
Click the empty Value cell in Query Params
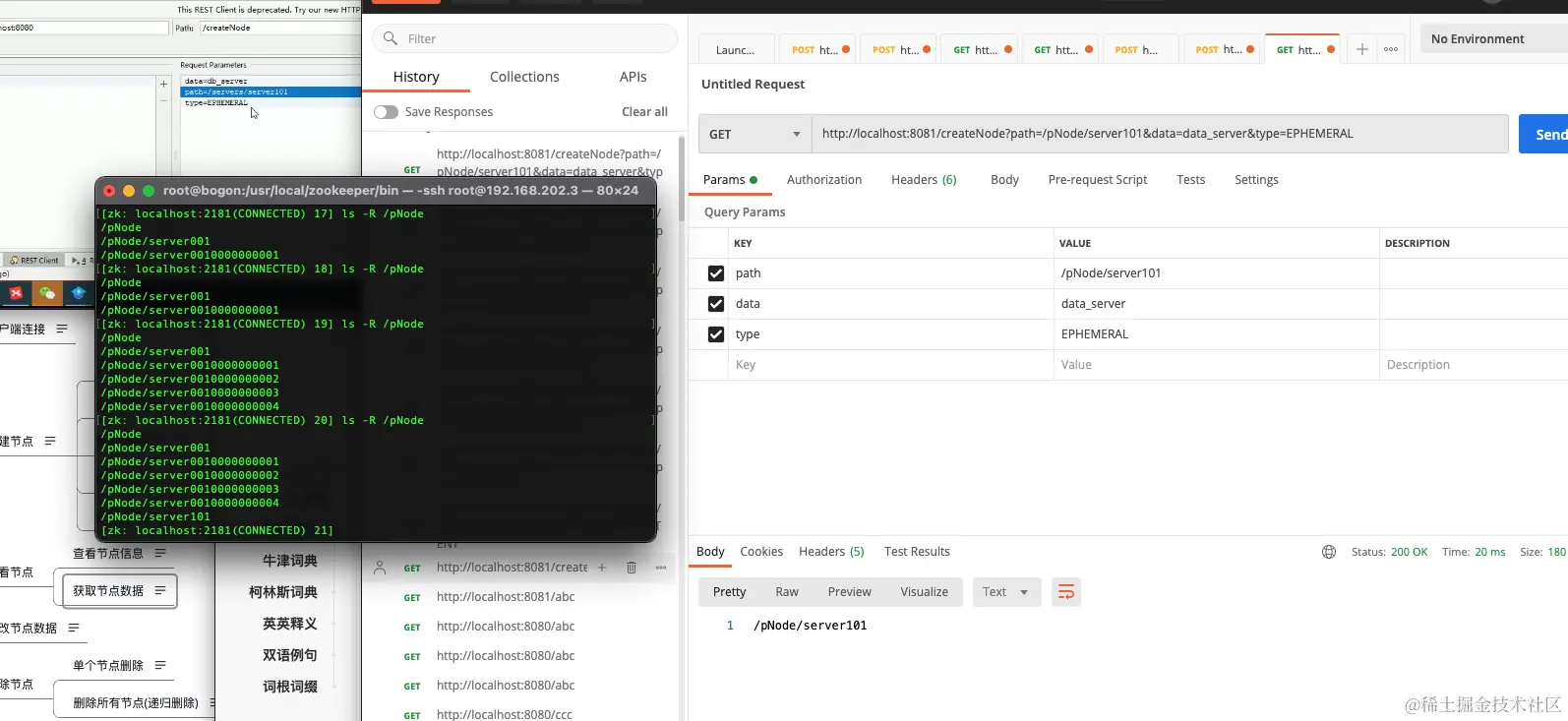pos(1216,365)
